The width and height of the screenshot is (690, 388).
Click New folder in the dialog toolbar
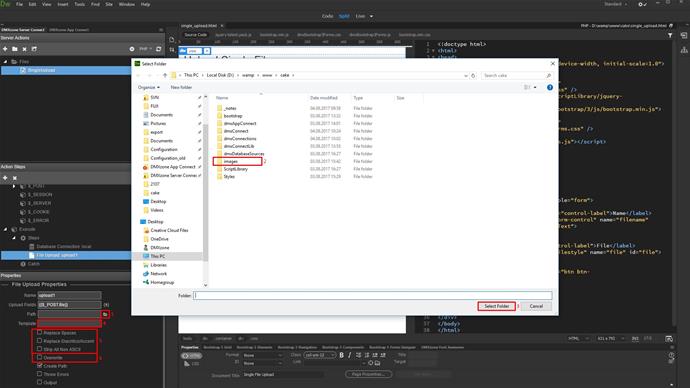pyautogui.click(x=181, y=88)
